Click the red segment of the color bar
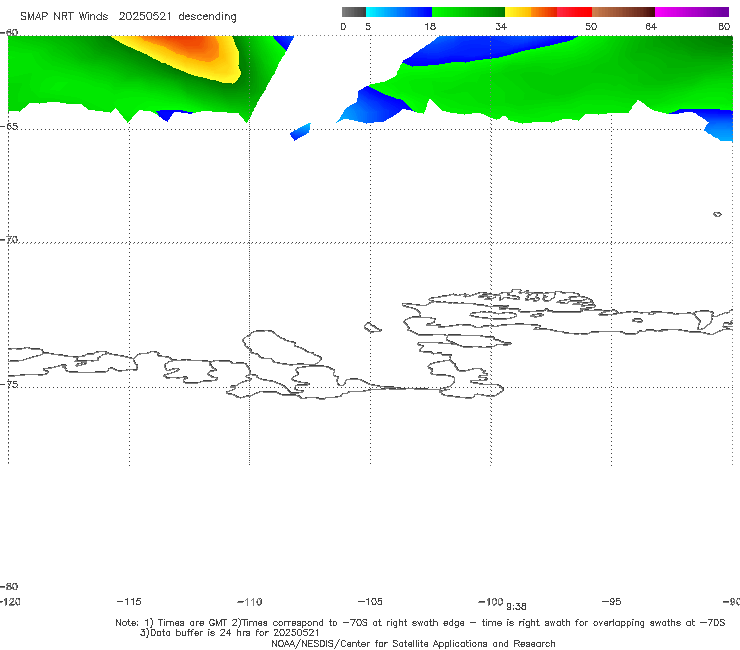 tap(574, 12)
